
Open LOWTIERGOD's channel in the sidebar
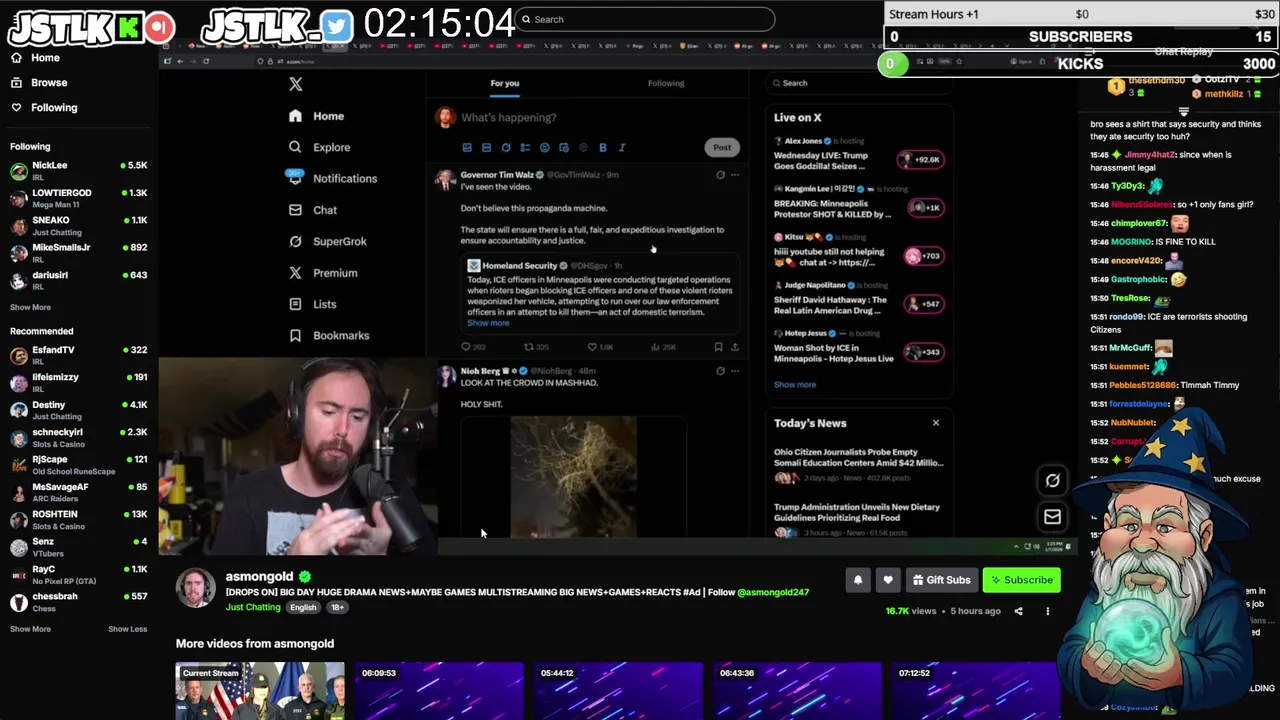78,197
